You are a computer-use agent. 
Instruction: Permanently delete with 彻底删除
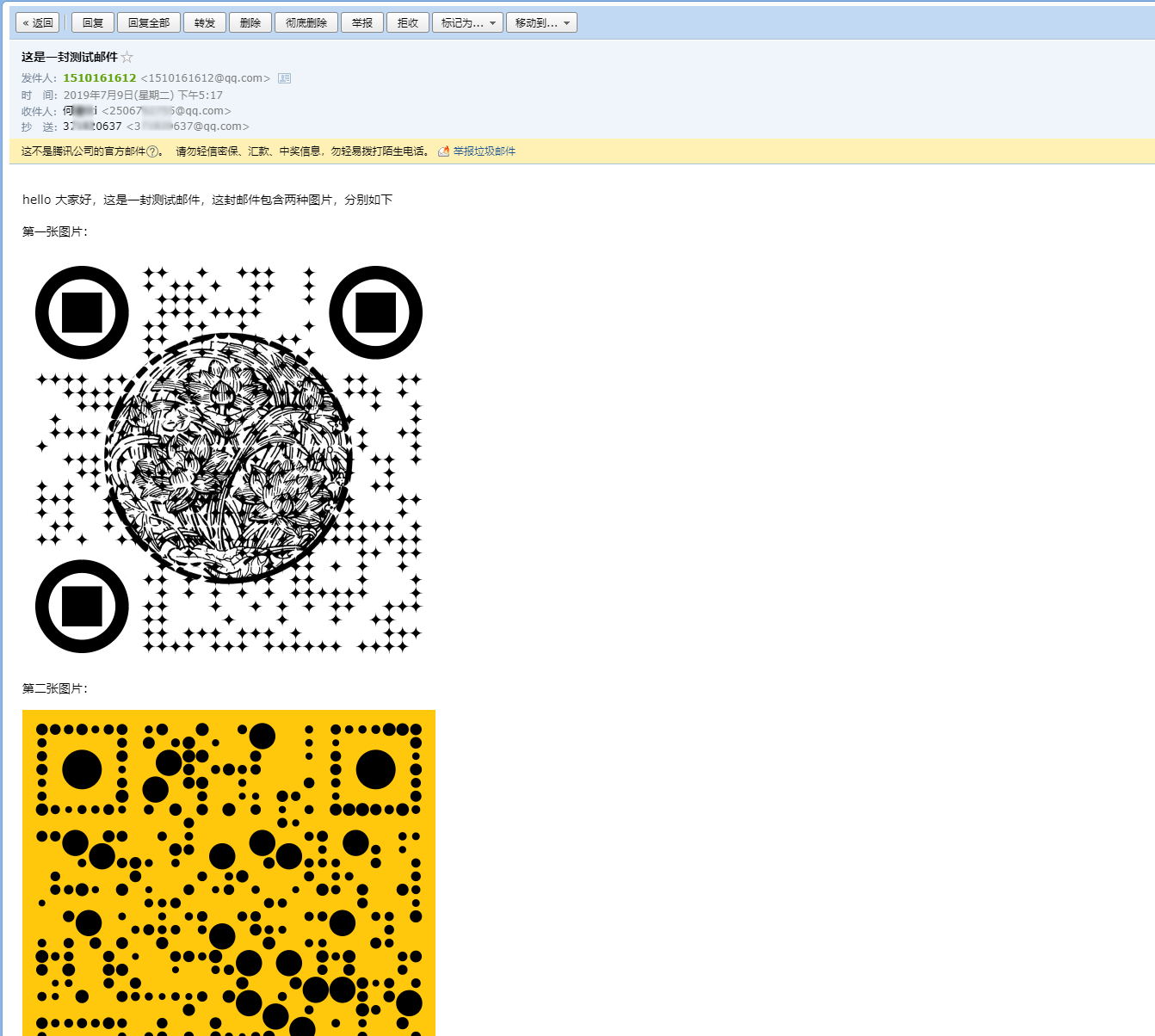pos(306,22)
